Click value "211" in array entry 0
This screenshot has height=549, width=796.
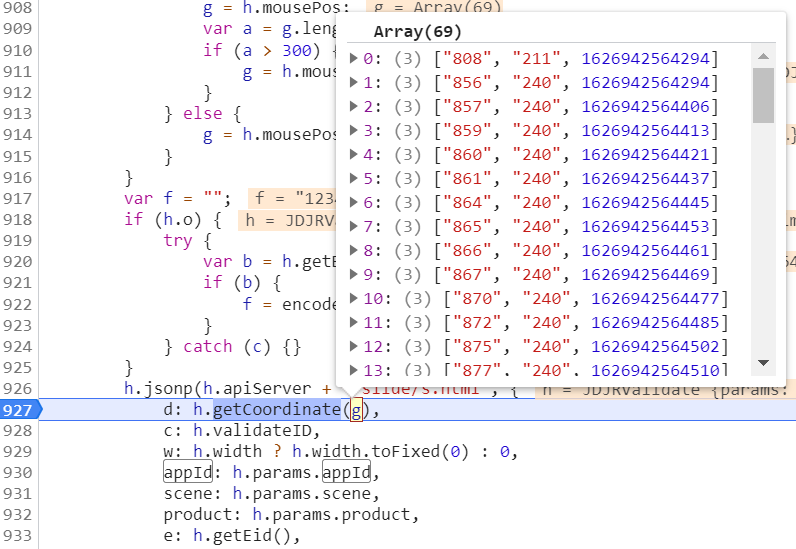537,58
